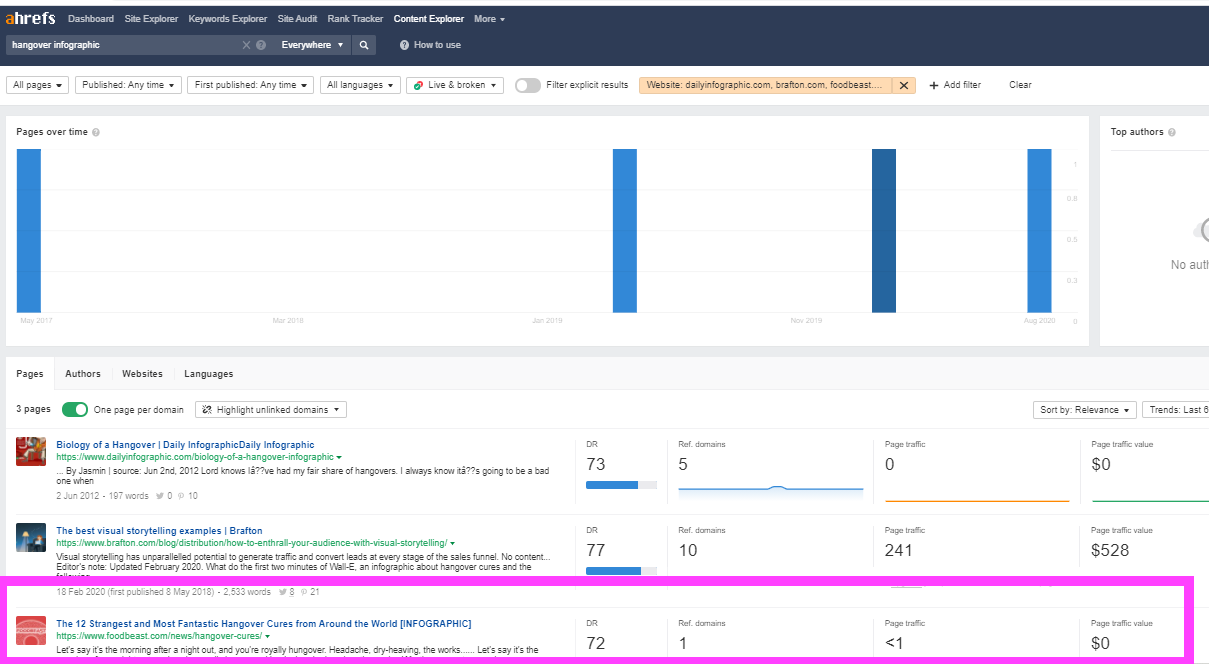Open the foodbeast.com hangover-cures URL

pyautogui.click(x=159, y=636)
